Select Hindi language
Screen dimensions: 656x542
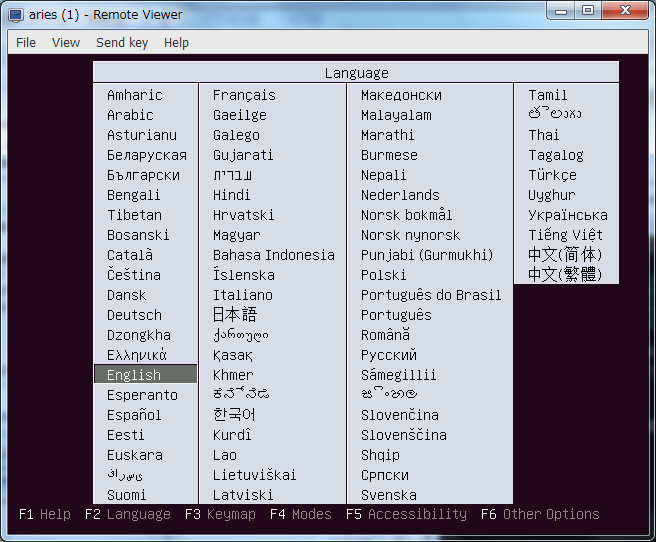(x=231, y=195)
